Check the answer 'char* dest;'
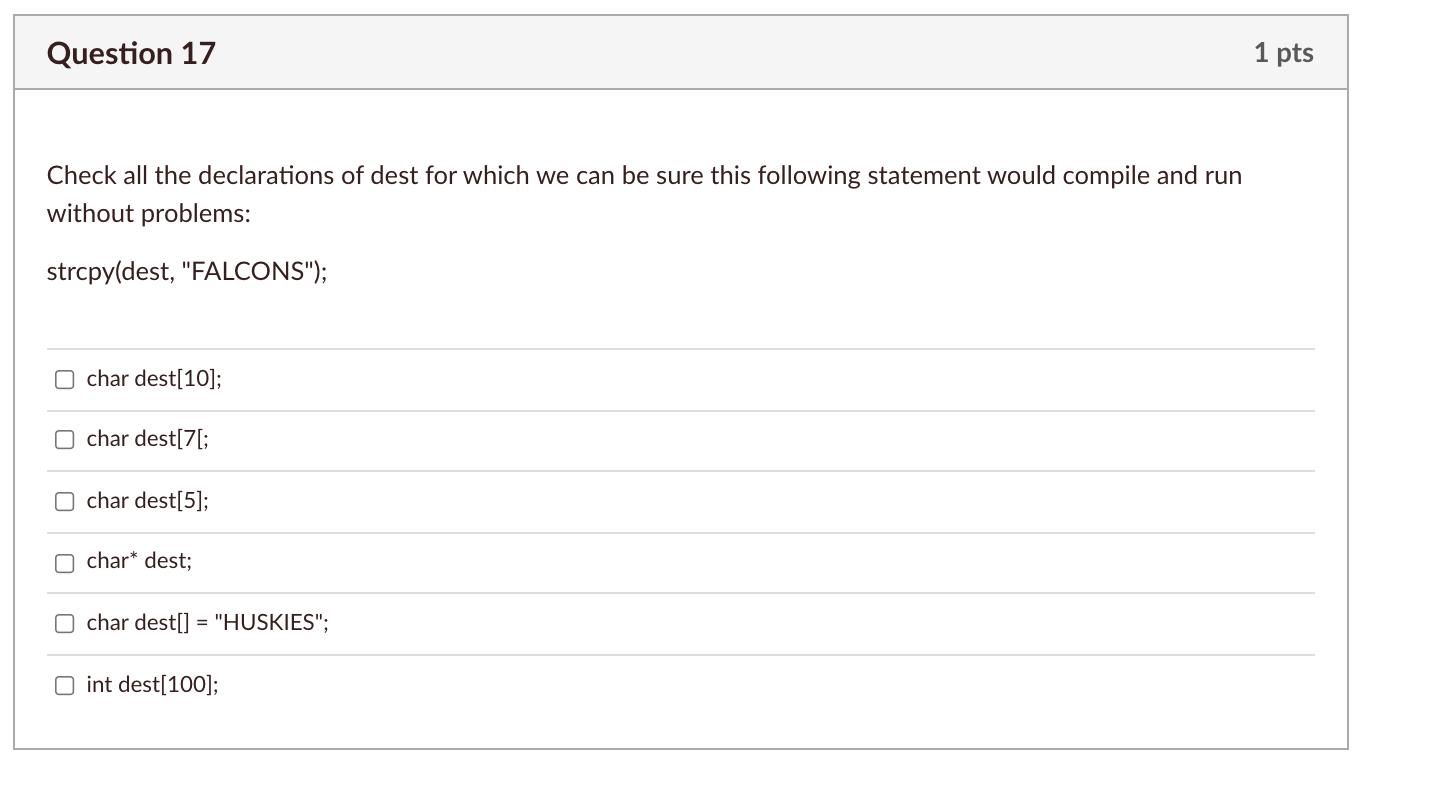 (x=64, y=563)
